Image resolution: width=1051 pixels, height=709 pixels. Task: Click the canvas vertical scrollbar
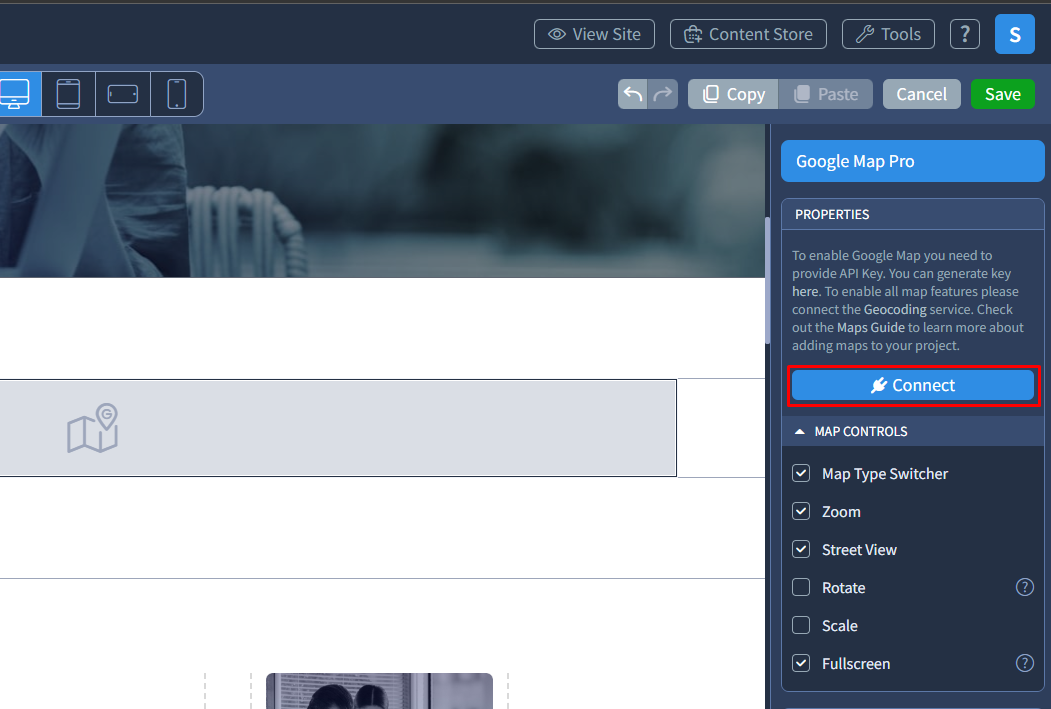pyautogui.click(x=767, y=280)
